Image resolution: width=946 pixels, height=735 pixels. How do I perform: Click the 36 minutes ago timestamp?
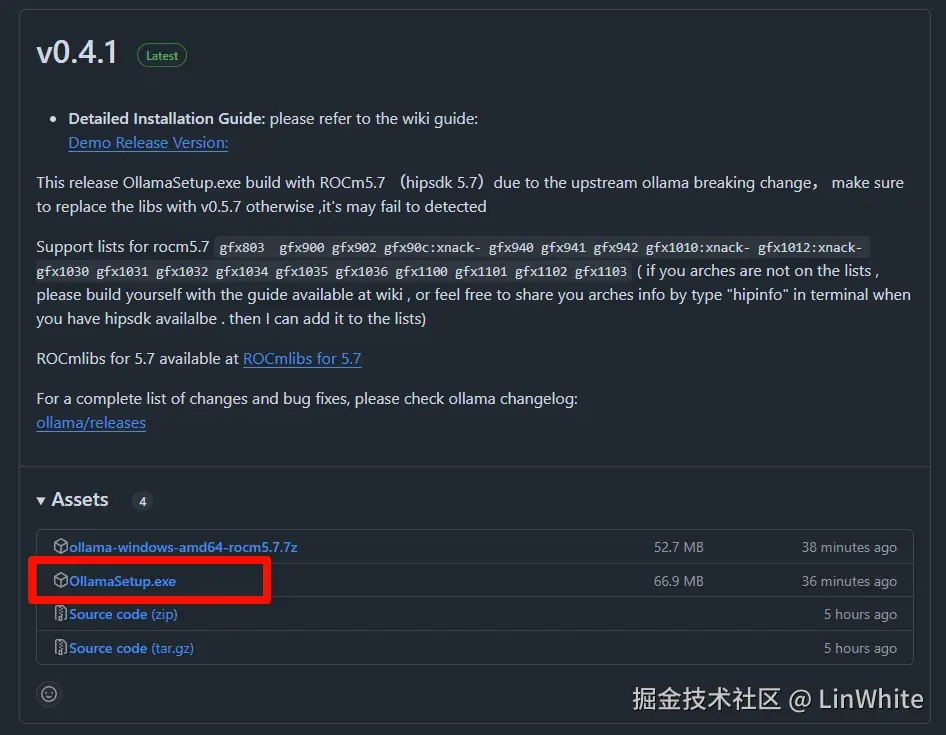tap(849, 580)
